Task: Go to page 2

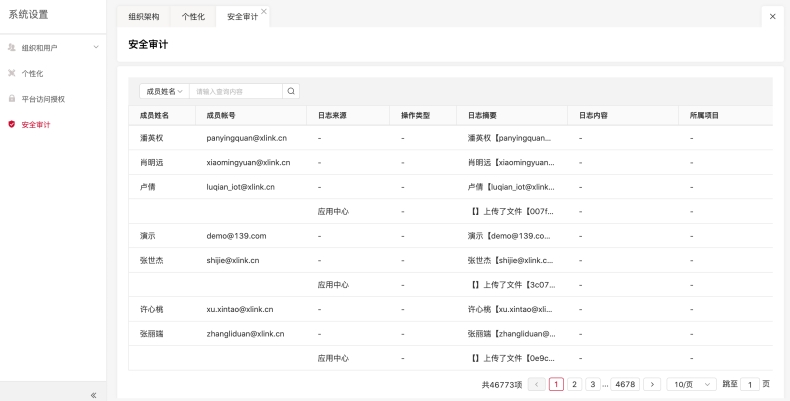Action: [x=575, y=384]
